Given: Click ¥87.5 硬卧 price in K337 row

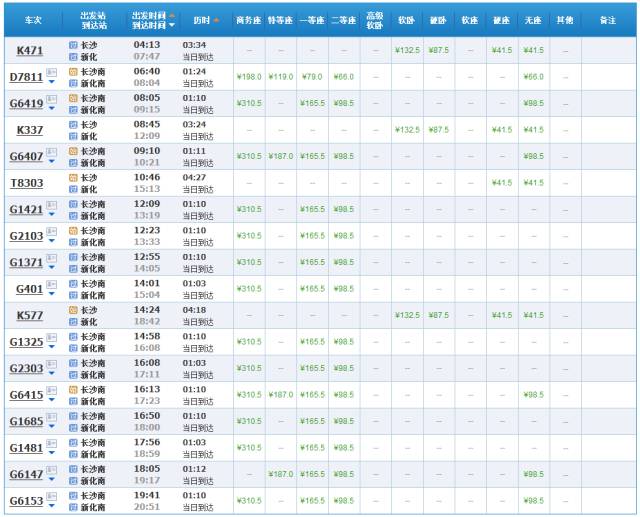Looking at the screenshot, I should point(439,130).
